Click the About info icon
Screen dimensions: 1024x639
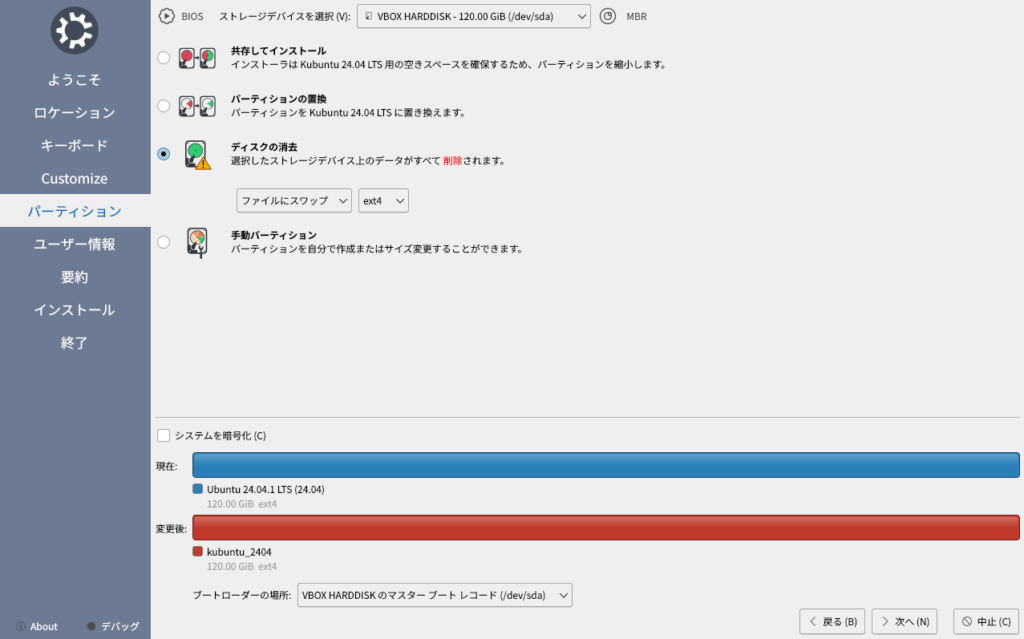[x=20, y=626]
